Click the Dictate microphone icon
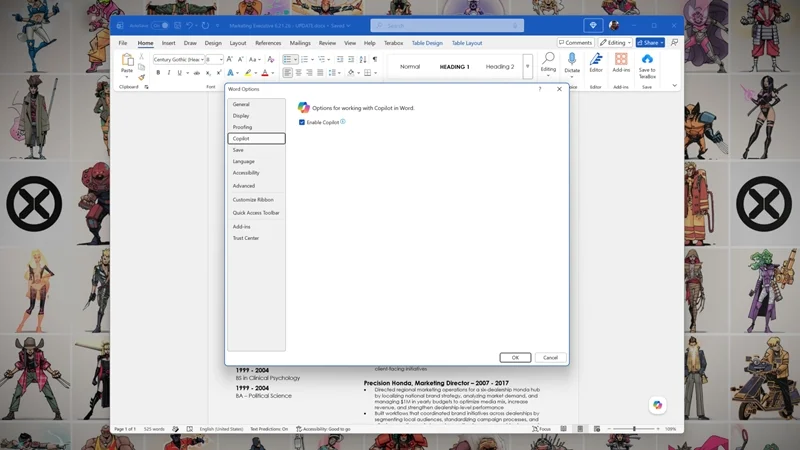Screen dimensions: 800x450 [x=572, y=59]
